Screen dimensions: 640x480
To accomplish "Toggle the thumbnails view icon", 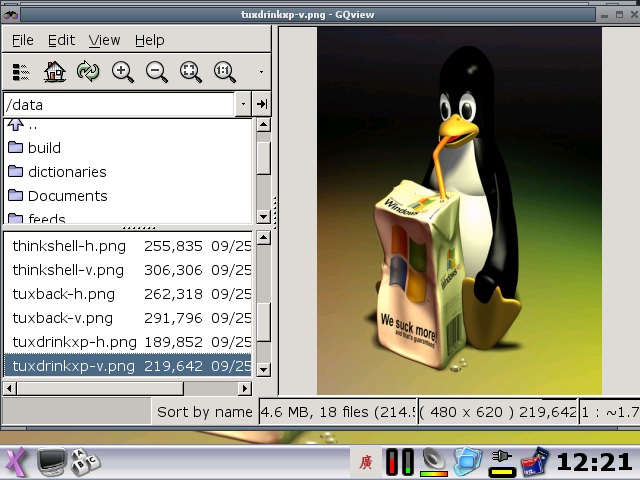I will point(21,72).
